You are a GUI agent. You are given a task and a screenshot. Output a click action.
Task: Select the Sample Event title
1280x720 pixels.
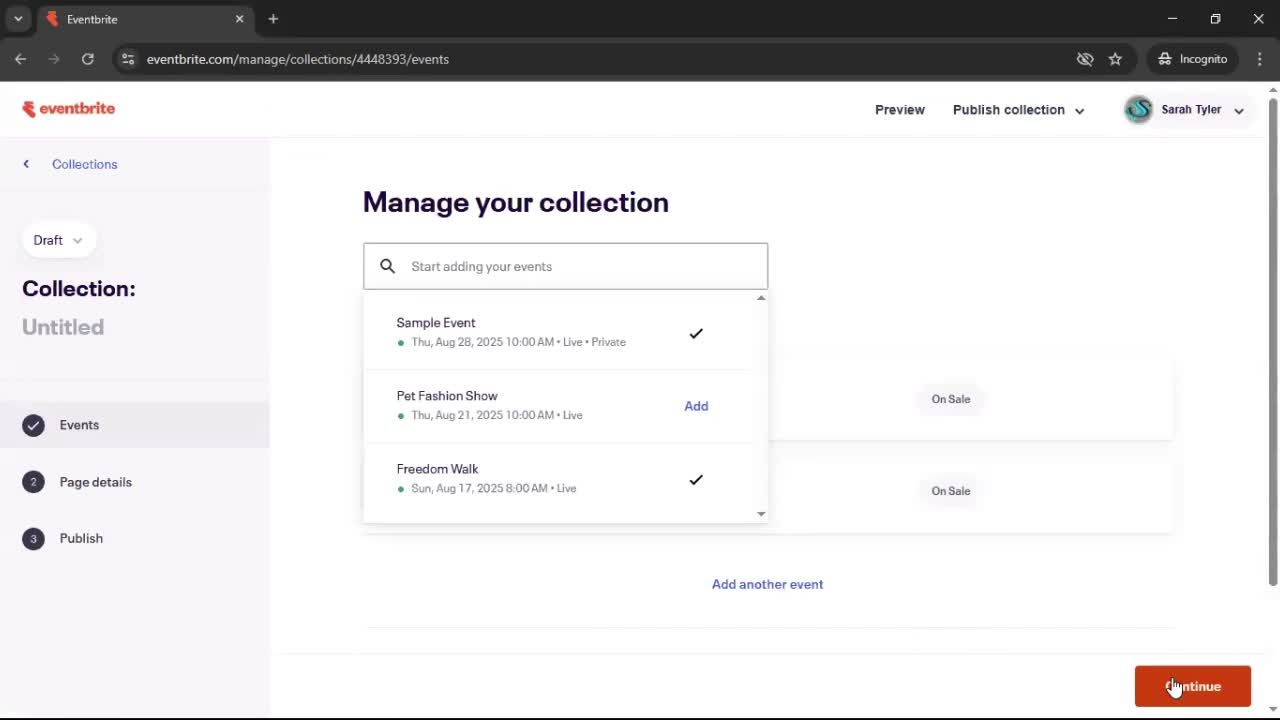tap(436, 323)
